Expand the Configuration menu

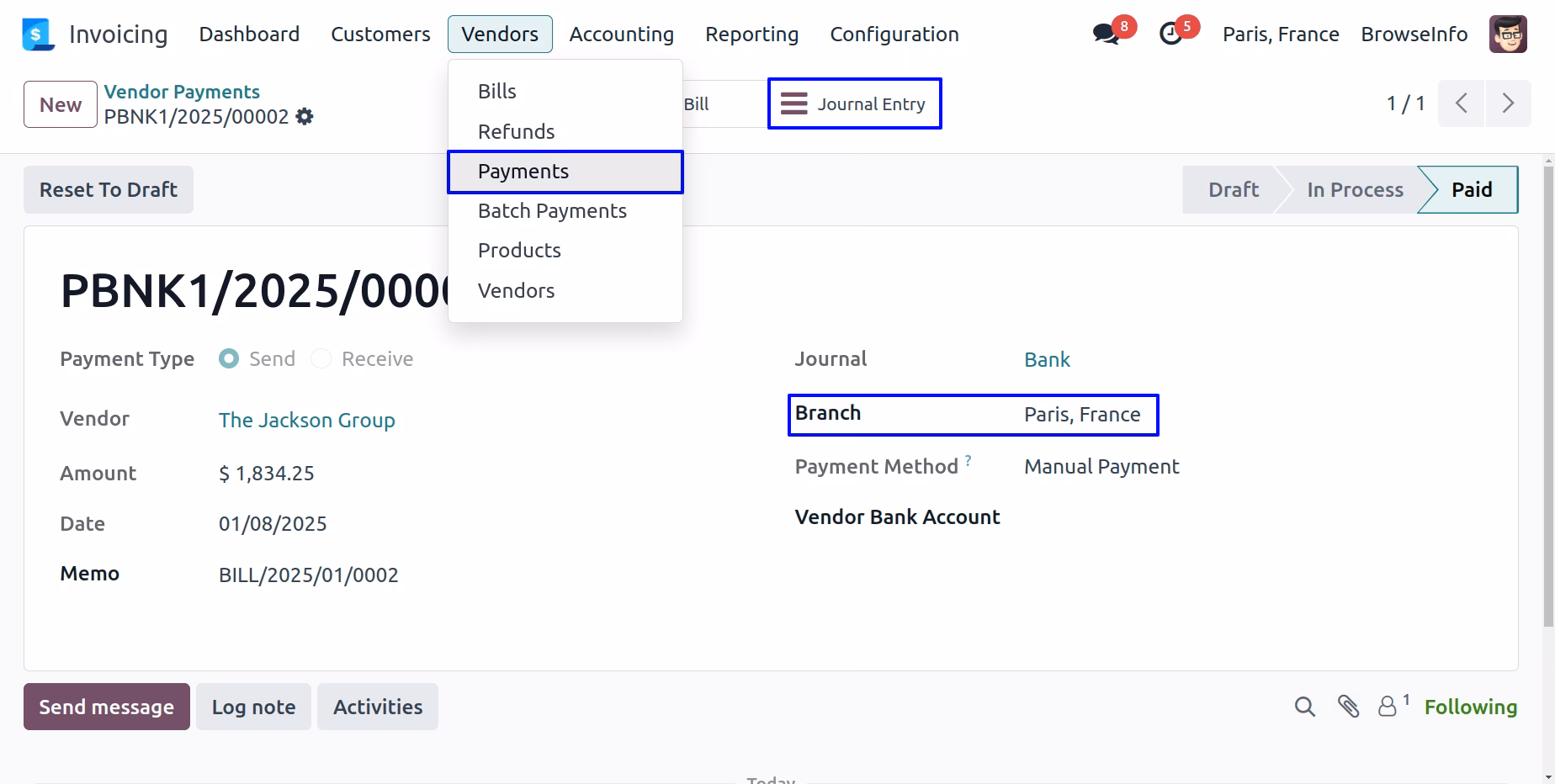tap(894, 34)
